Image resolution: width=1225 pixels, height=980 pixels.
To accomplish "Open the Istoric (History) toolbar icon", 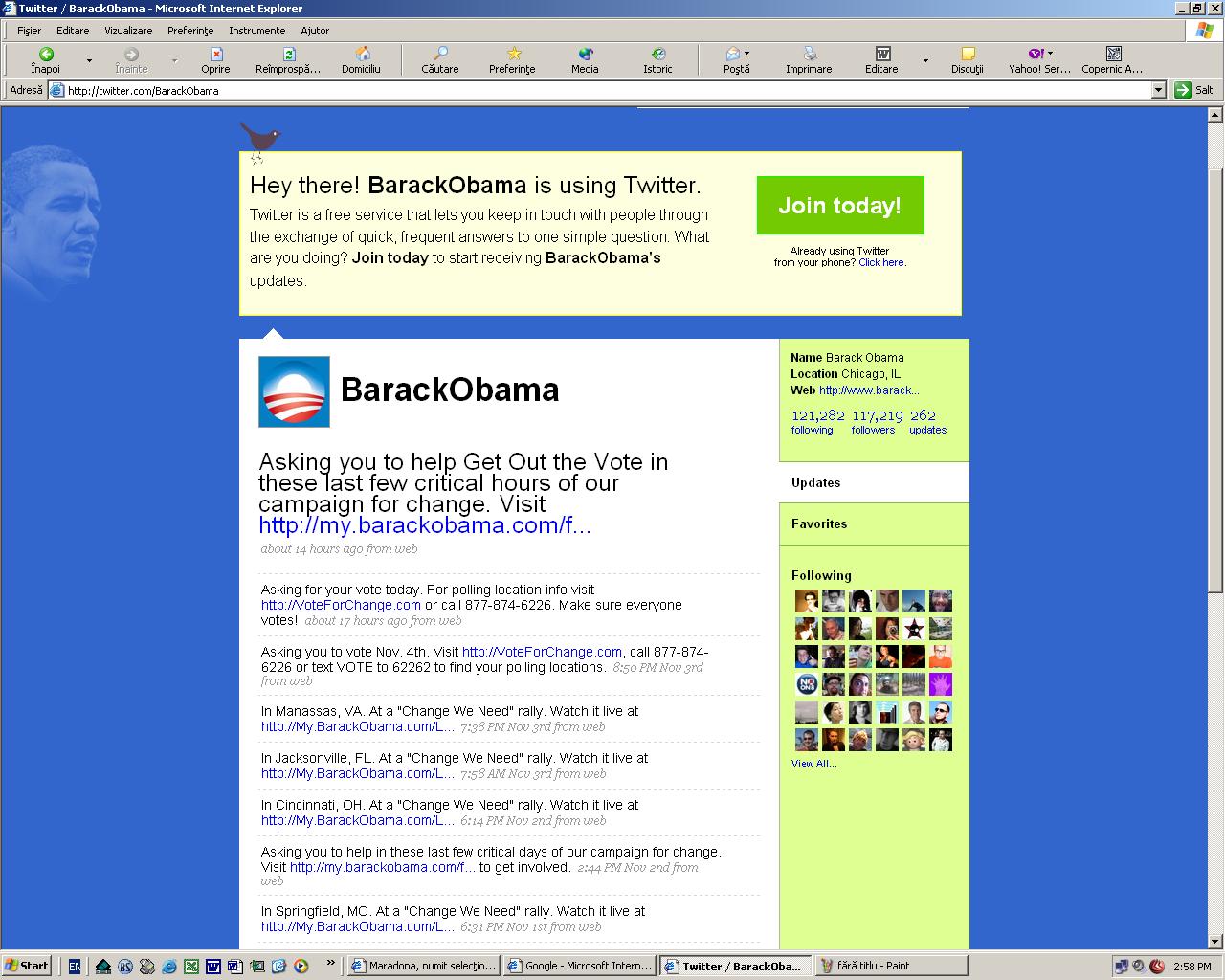I will pos(657,55).
